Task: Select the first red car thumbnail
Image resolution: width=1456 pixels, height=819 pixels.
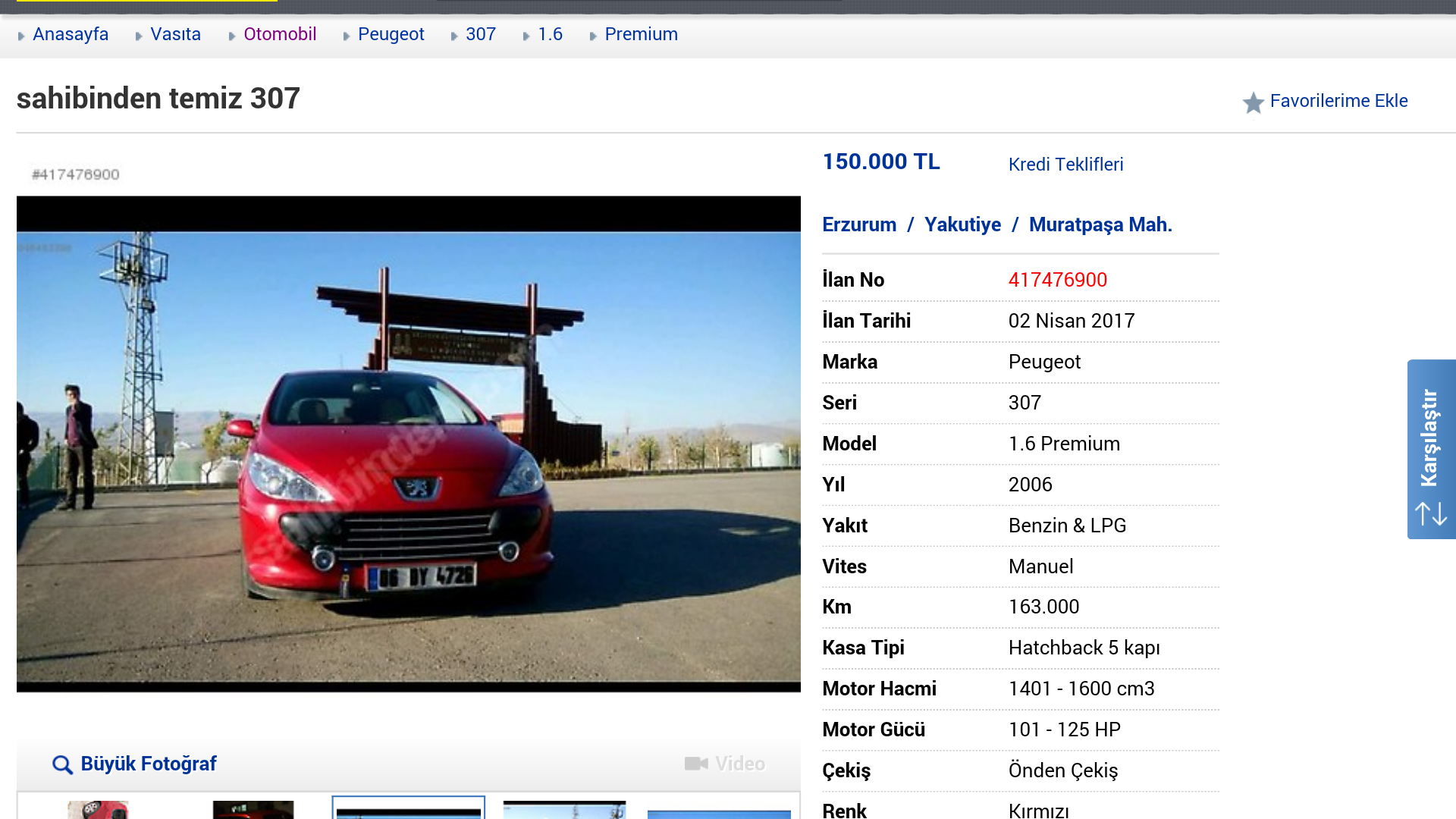Action: tap(98, 809)
